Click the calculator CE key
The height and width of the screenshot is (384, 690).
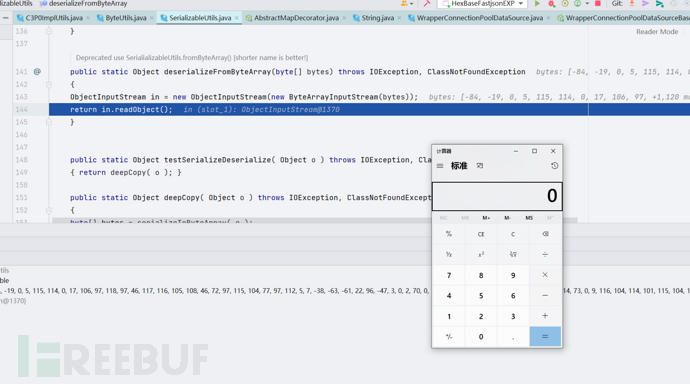point(481,234)
